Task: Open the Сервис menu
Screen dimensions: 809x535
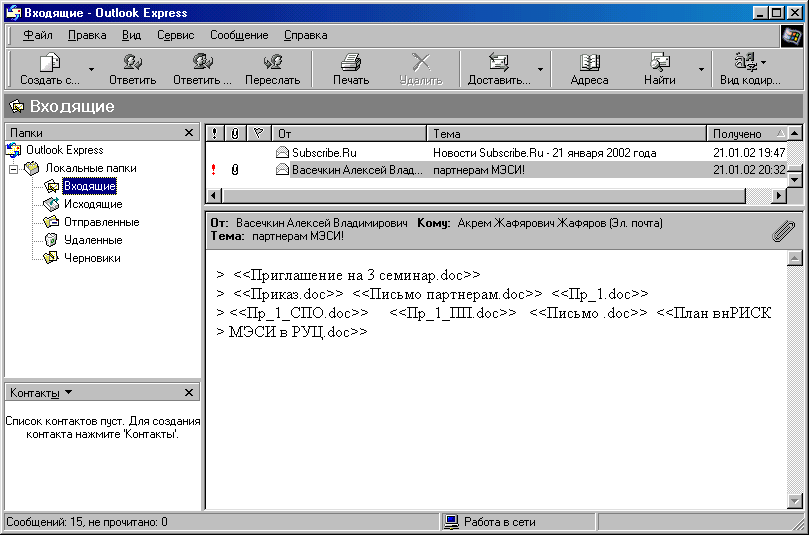Action: 175,35
